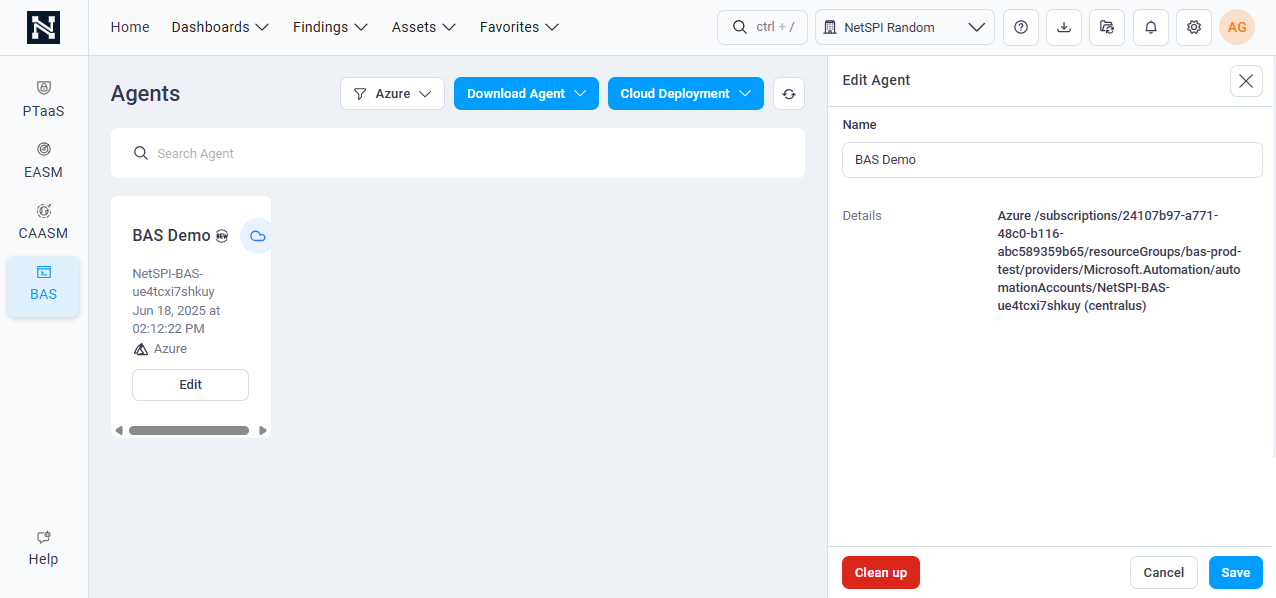The height and width of the screenshot is (598, 1276).
Task: Expand the Dashboards menu
Action: coord(221,27)
